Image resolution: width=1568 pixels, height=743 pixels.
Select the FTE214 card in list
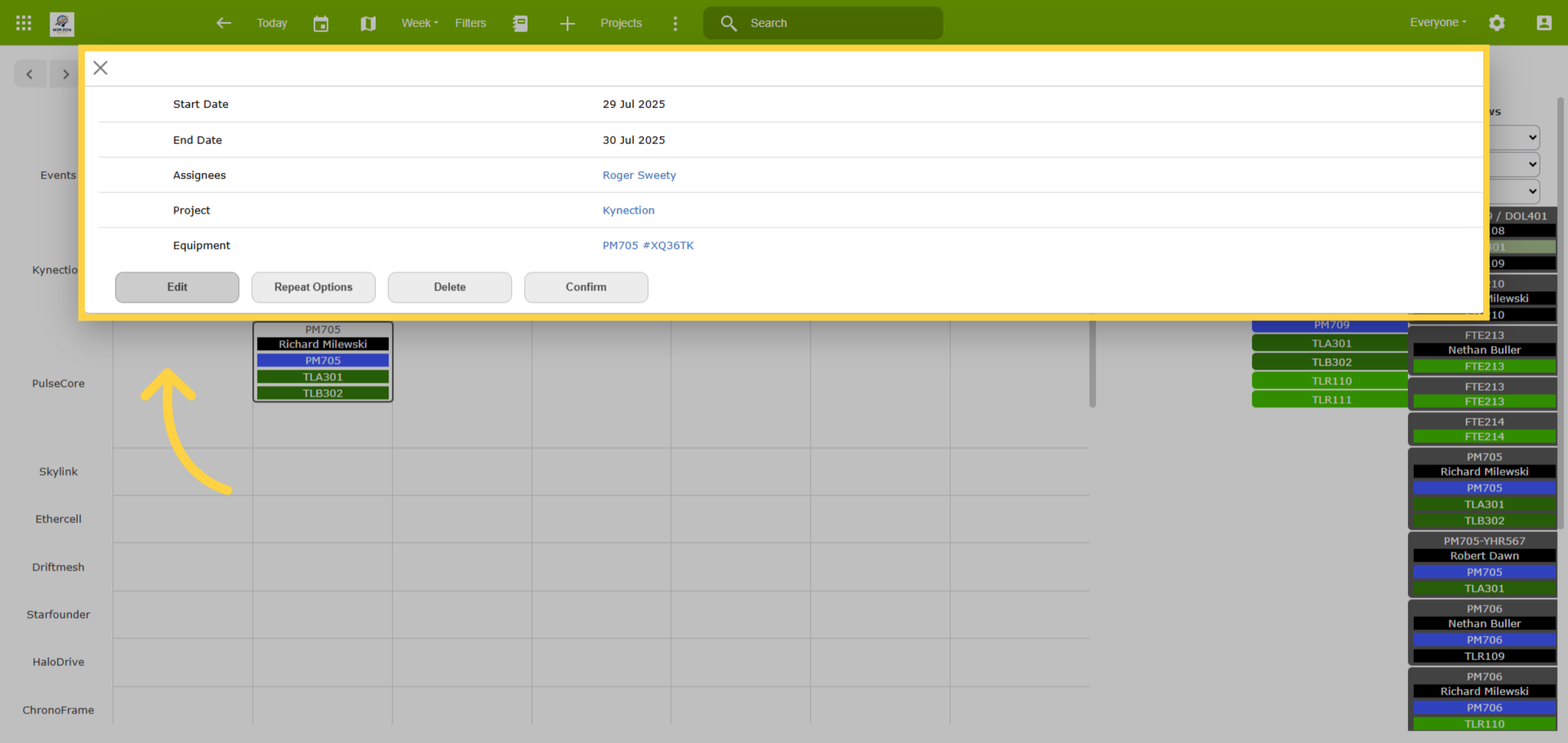tap(1484, 430)
